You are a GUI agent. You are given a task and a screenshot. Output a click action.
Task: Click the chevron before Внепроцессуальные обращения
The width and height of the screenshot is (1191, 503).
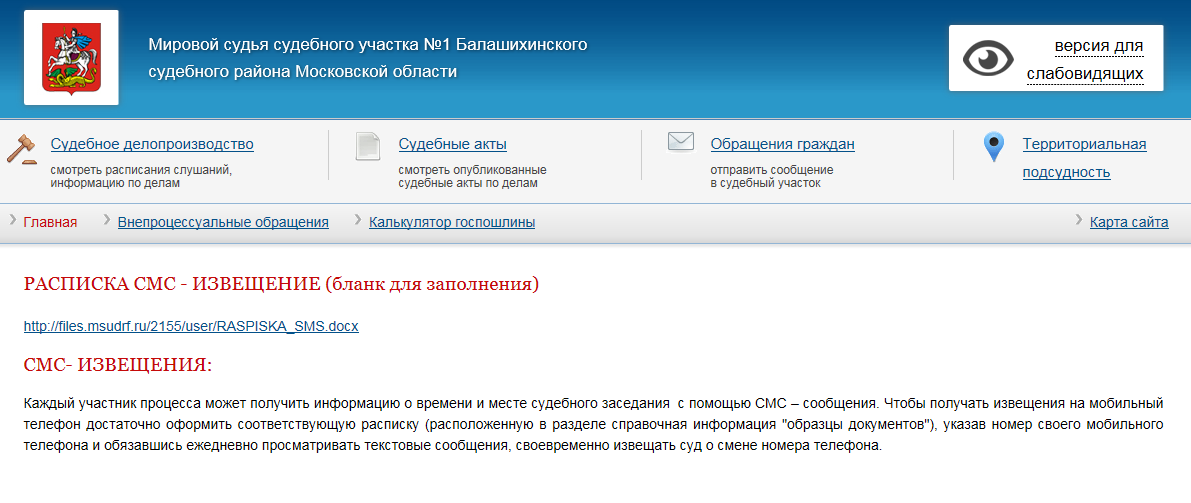point(106,220)
